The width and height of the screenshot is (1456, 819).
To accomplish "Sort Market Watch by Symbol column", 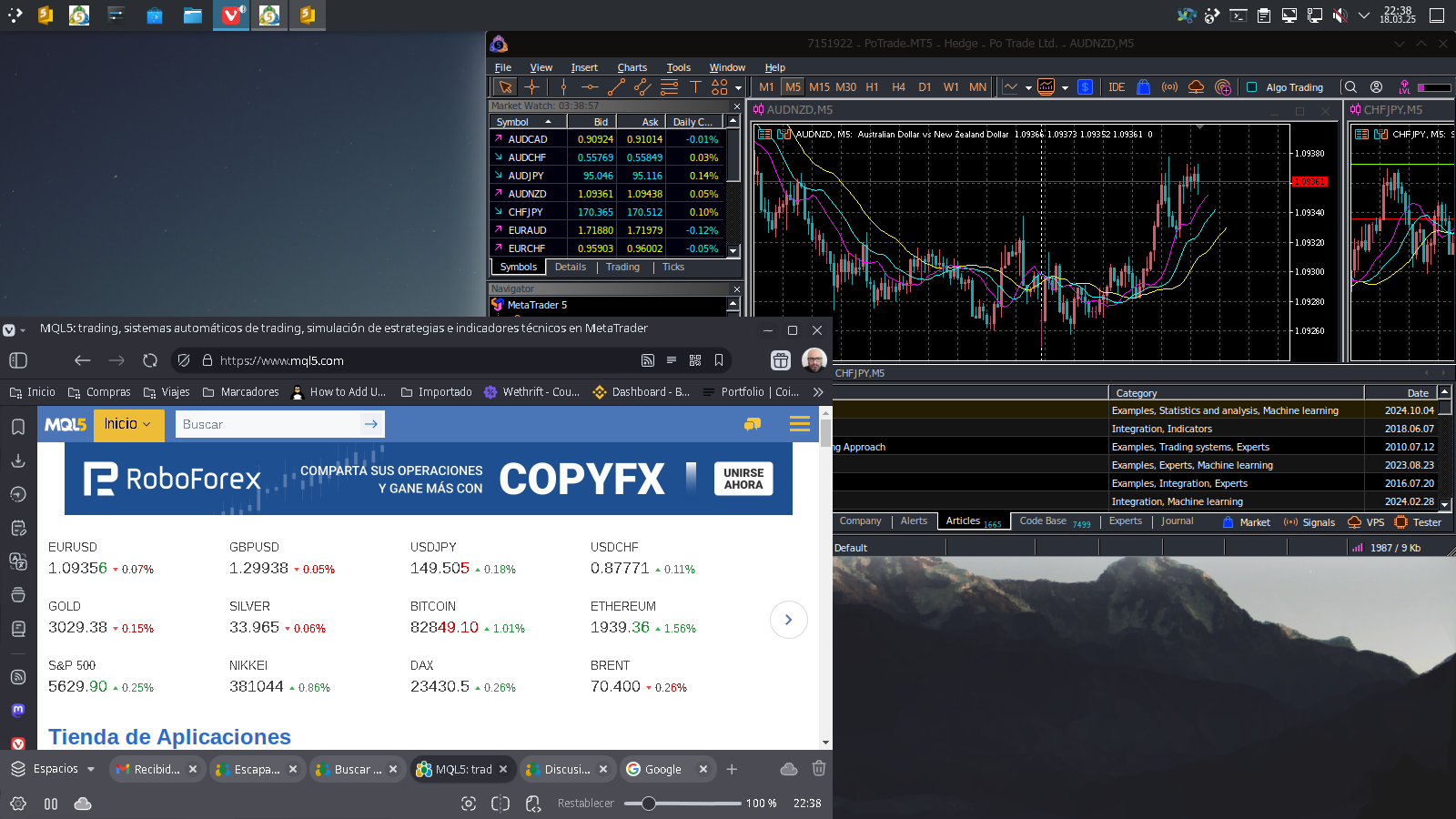I will tap(528, 121).
